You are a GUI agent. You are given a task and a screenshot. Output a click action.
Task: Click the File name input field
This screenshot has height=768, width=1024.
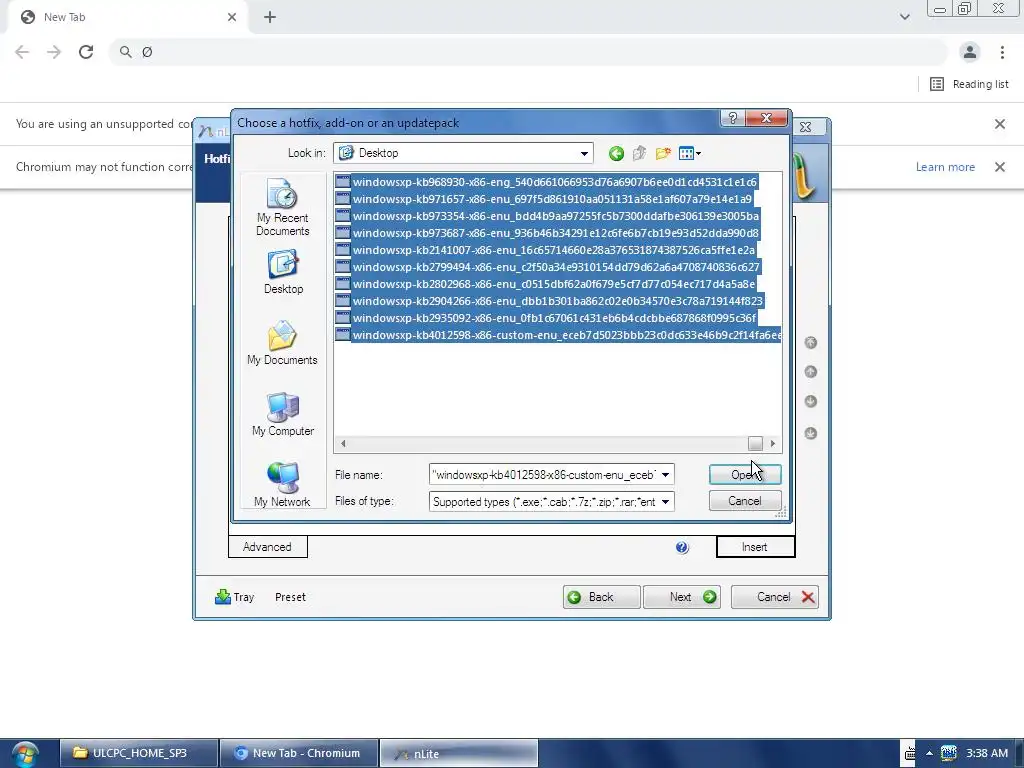coord(544,475)
